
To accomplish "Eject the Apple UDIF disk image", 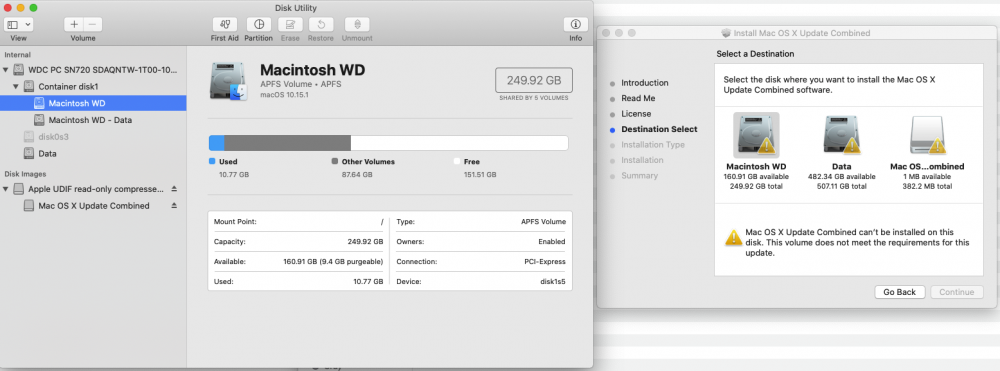I will coord(174,189).
